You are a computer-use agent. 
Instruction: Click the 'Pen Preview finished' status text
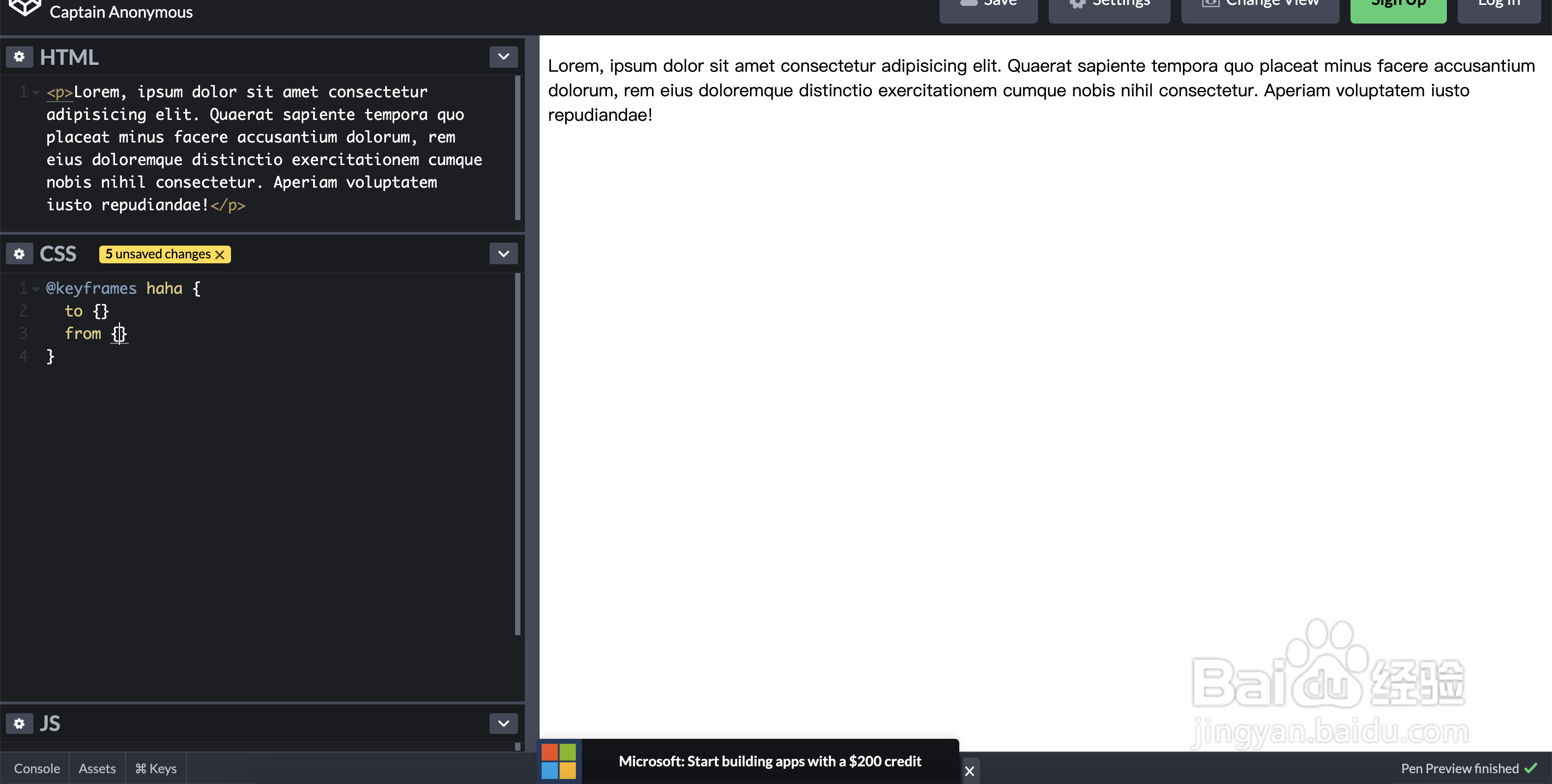coord(1460,768)
